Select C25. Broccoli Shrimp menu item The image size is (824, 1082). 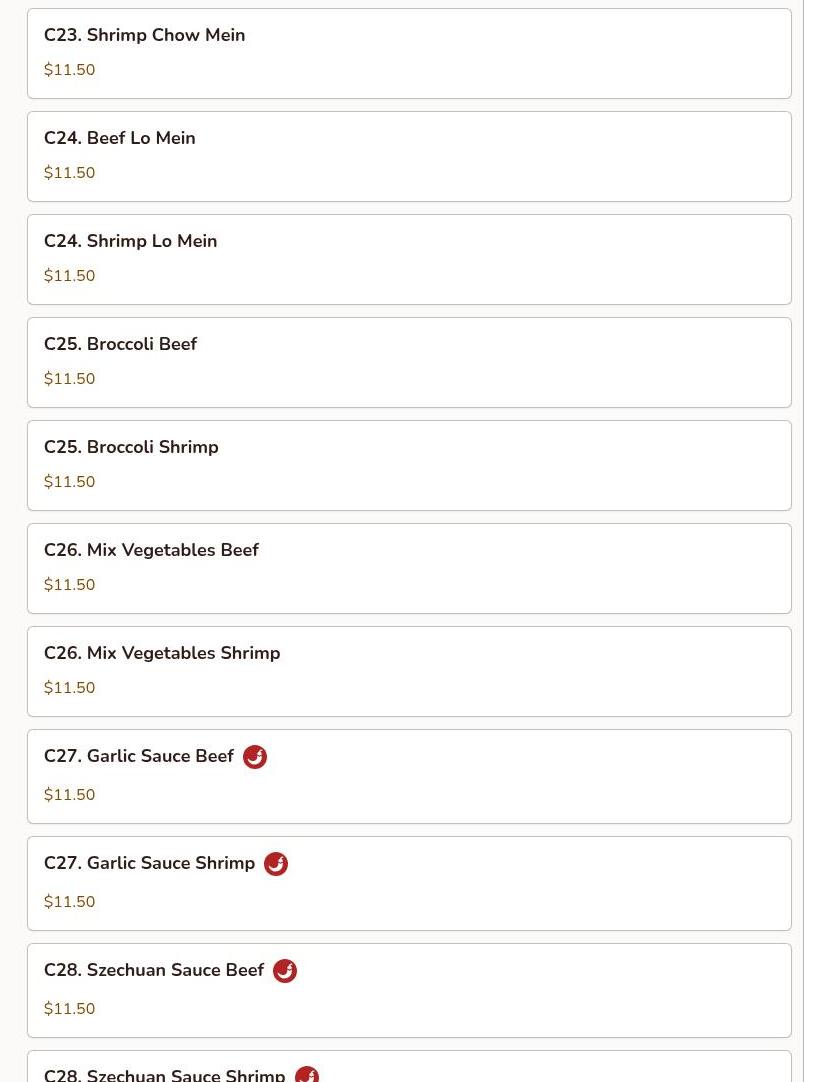point(409,466)
